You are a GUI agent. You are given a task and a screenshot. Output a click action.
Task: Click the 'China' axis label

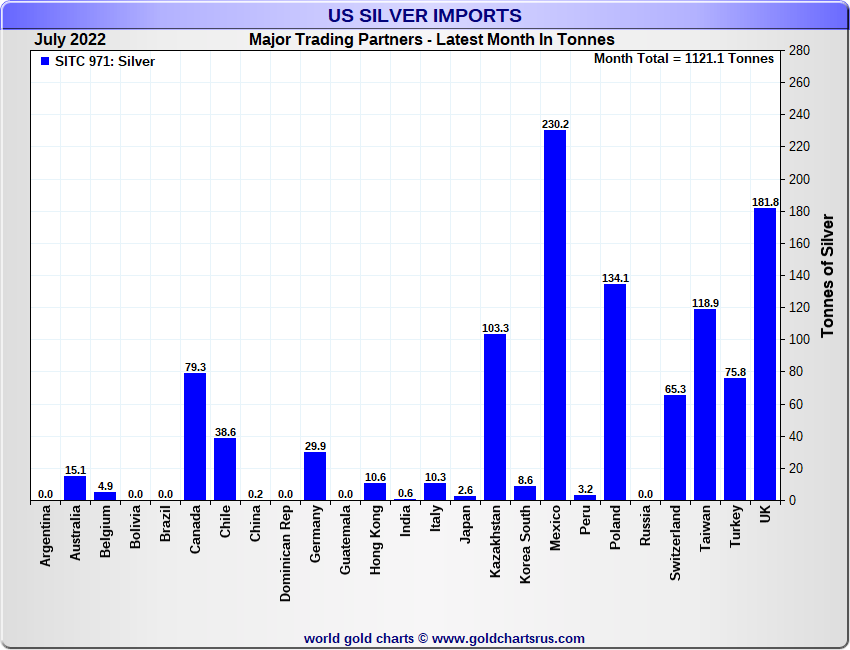click(255, 523)
